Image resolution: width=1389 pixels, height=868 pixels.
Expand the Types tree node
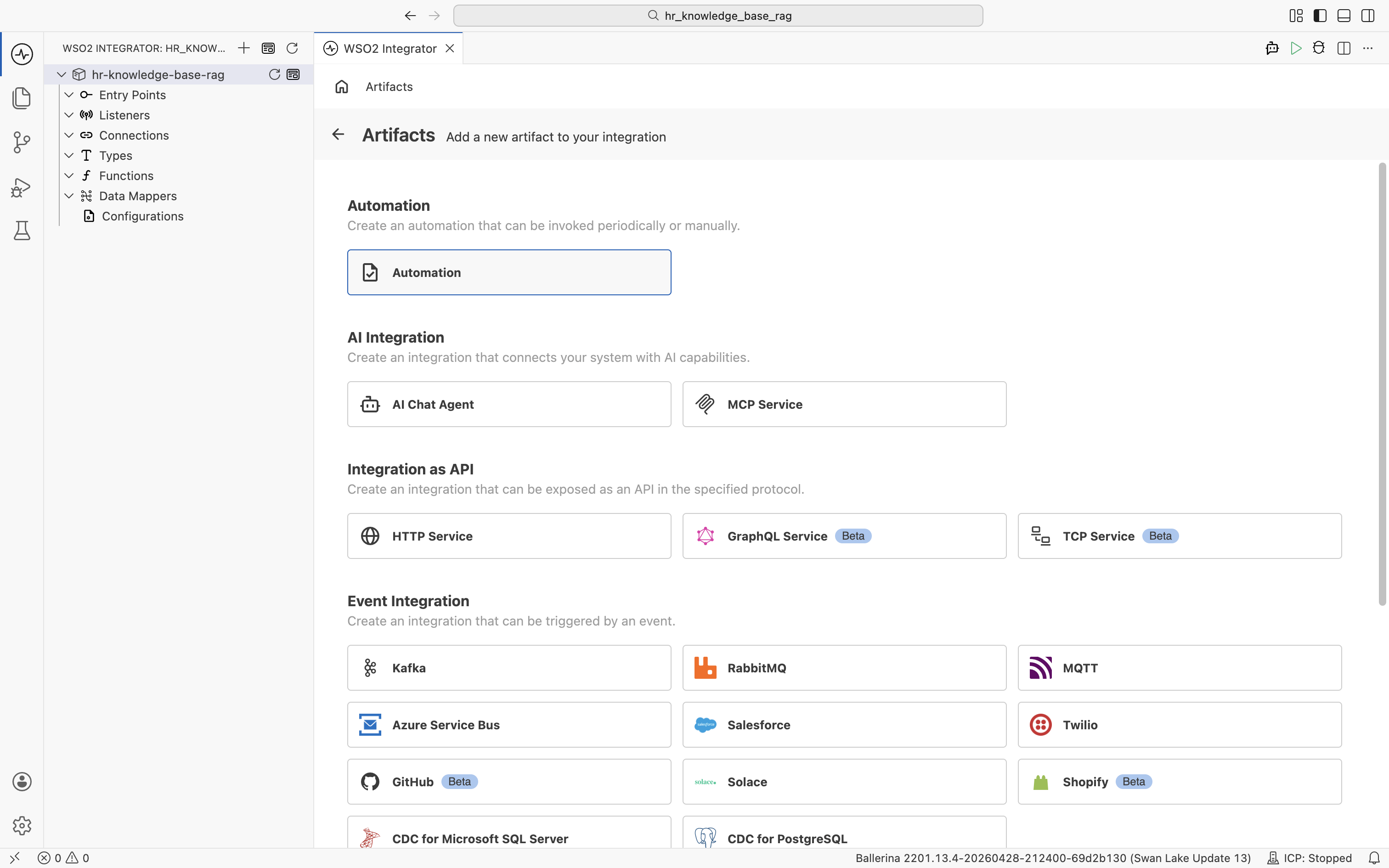click(x=69, y=156)
